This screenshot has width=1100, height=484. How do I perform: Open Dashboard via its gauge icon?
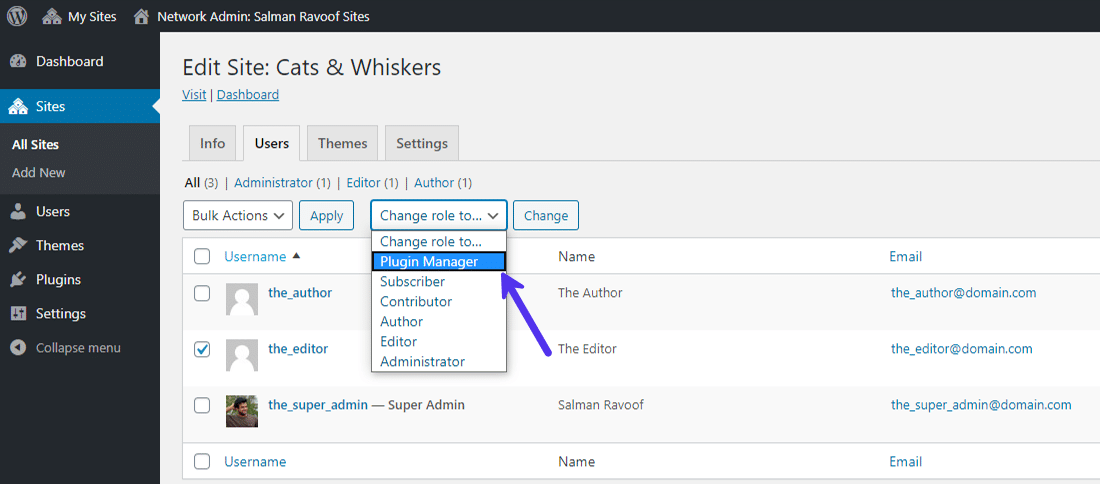coord(18,61)
